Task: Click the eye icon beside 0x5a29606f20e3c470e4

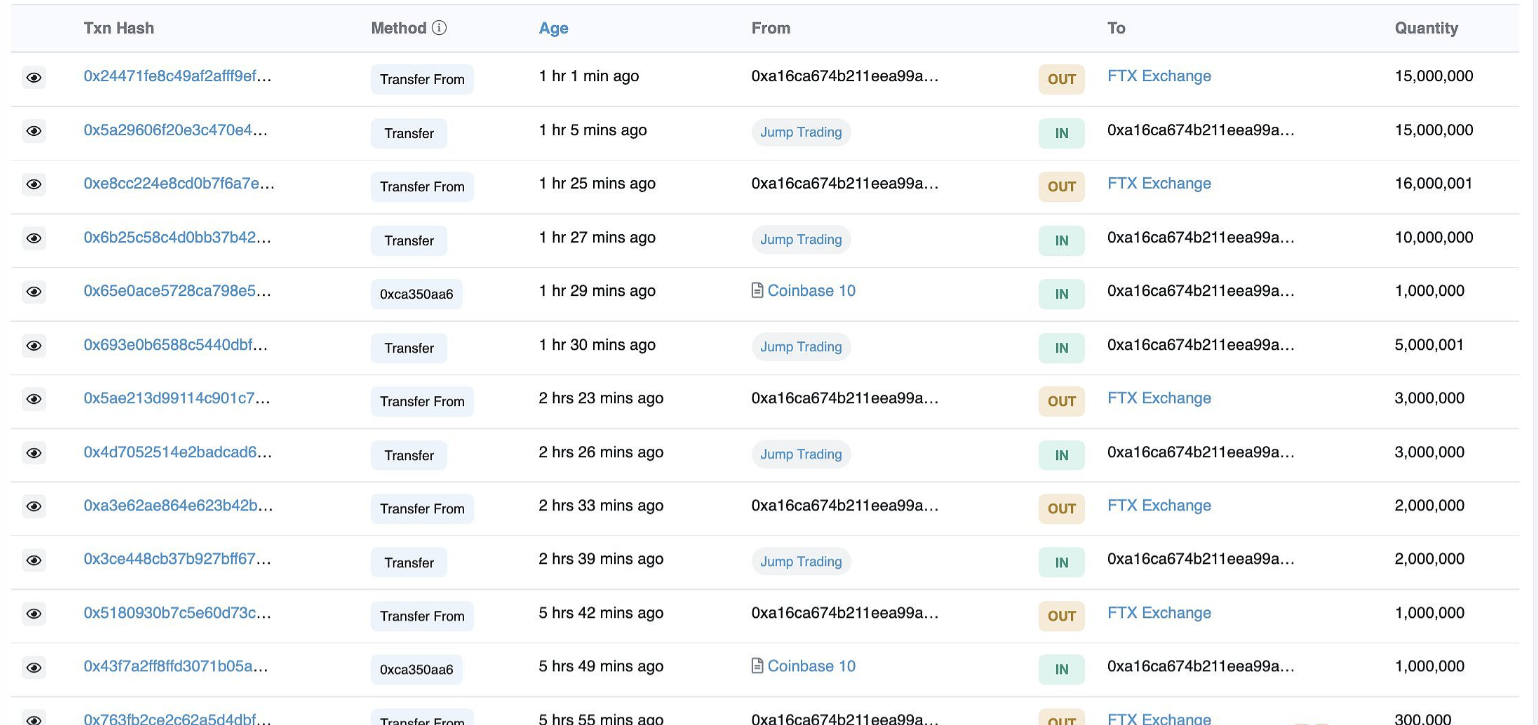Action: pos(34,131)
